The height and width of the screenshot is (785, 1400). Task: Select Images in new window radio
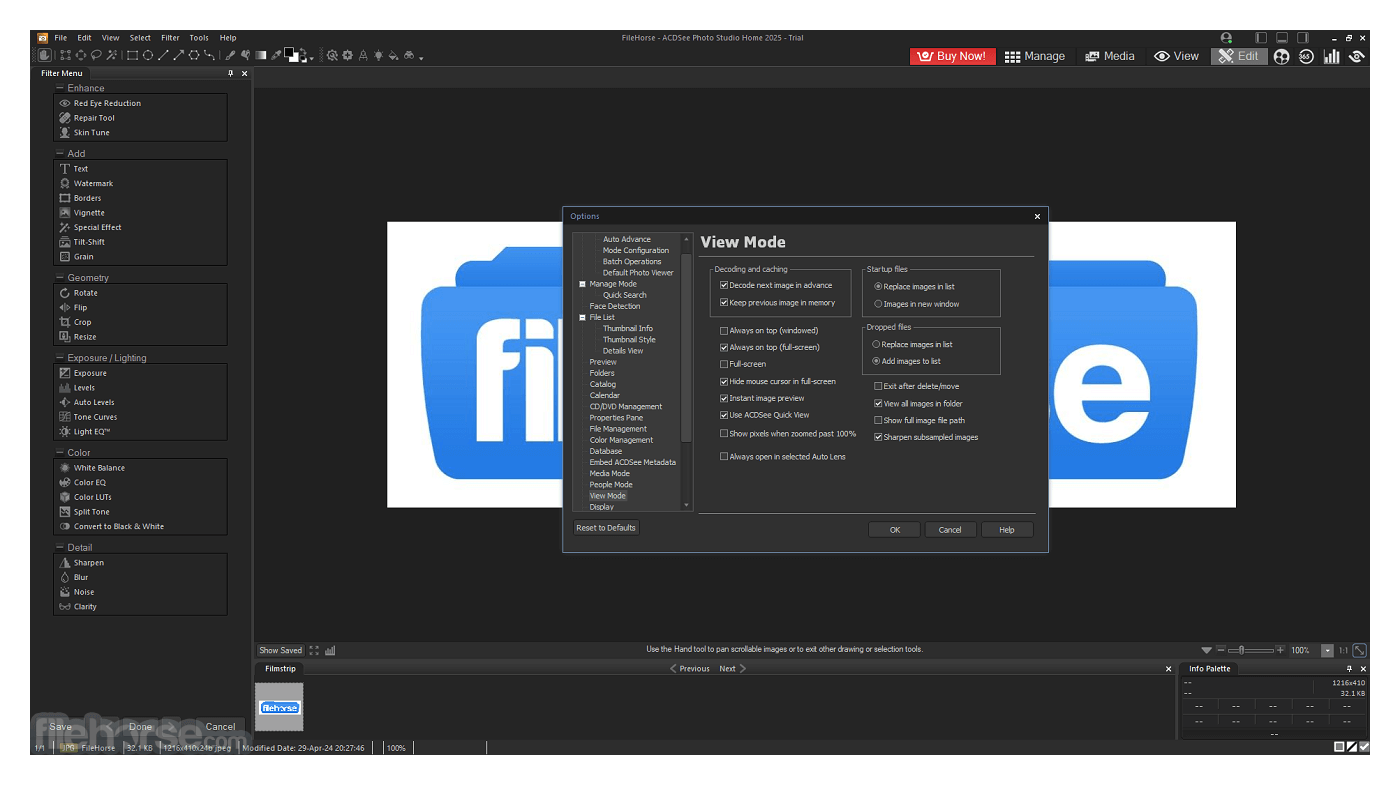(878, 304)
